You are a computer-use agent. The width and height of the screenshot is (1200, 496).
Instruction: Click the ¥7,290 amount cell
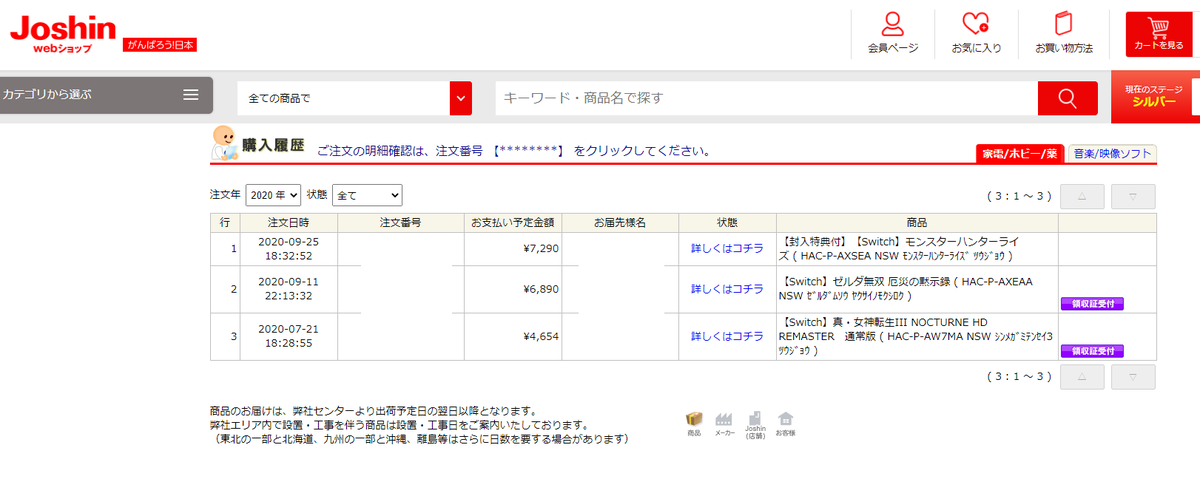[x=513, y=248]
